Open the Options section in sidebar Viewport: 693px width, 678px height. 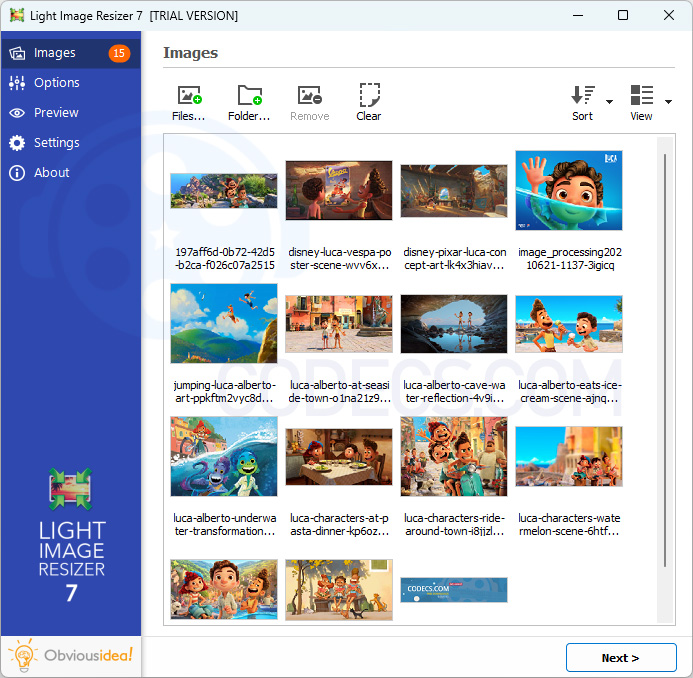(x=71, y=83)
